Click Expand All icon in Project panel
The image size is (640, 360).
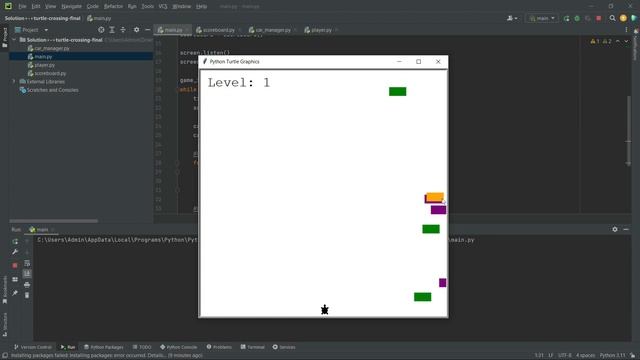(112, 30)
